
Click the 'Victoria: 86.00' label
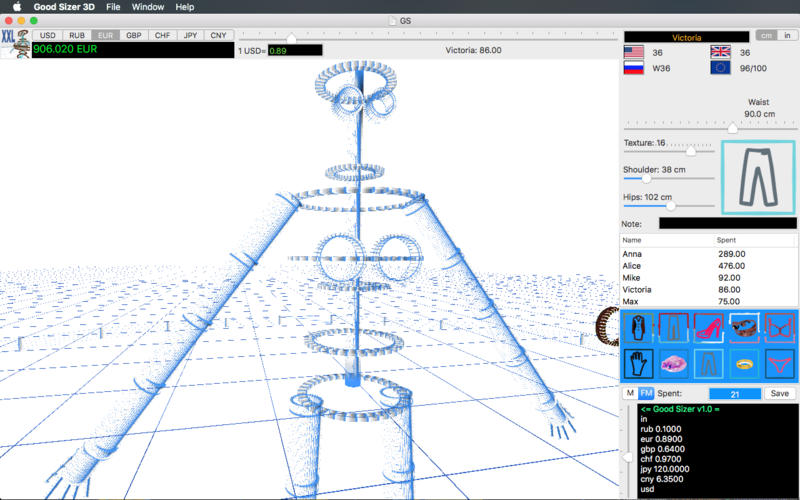click(x=473, y=50)
